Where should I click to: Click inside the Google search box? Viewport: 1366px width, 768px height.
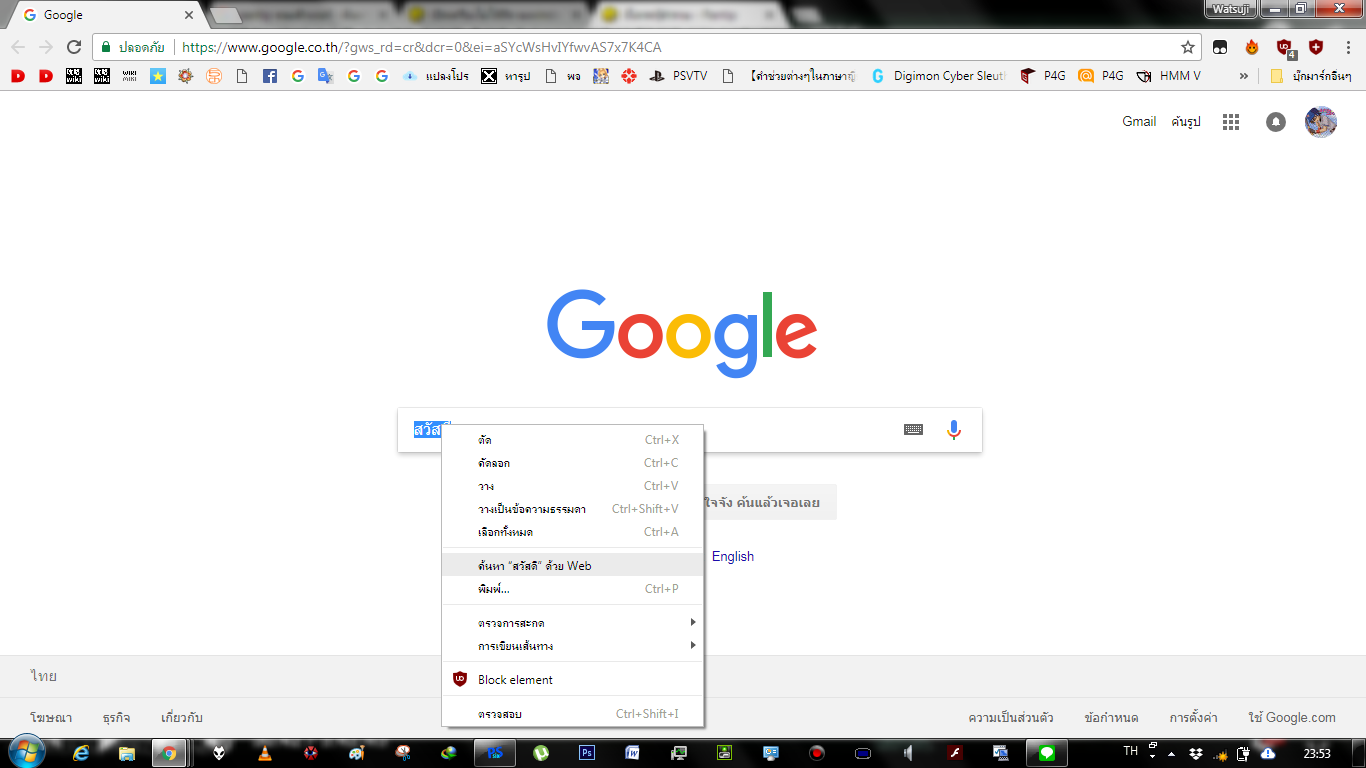(690, 430)
